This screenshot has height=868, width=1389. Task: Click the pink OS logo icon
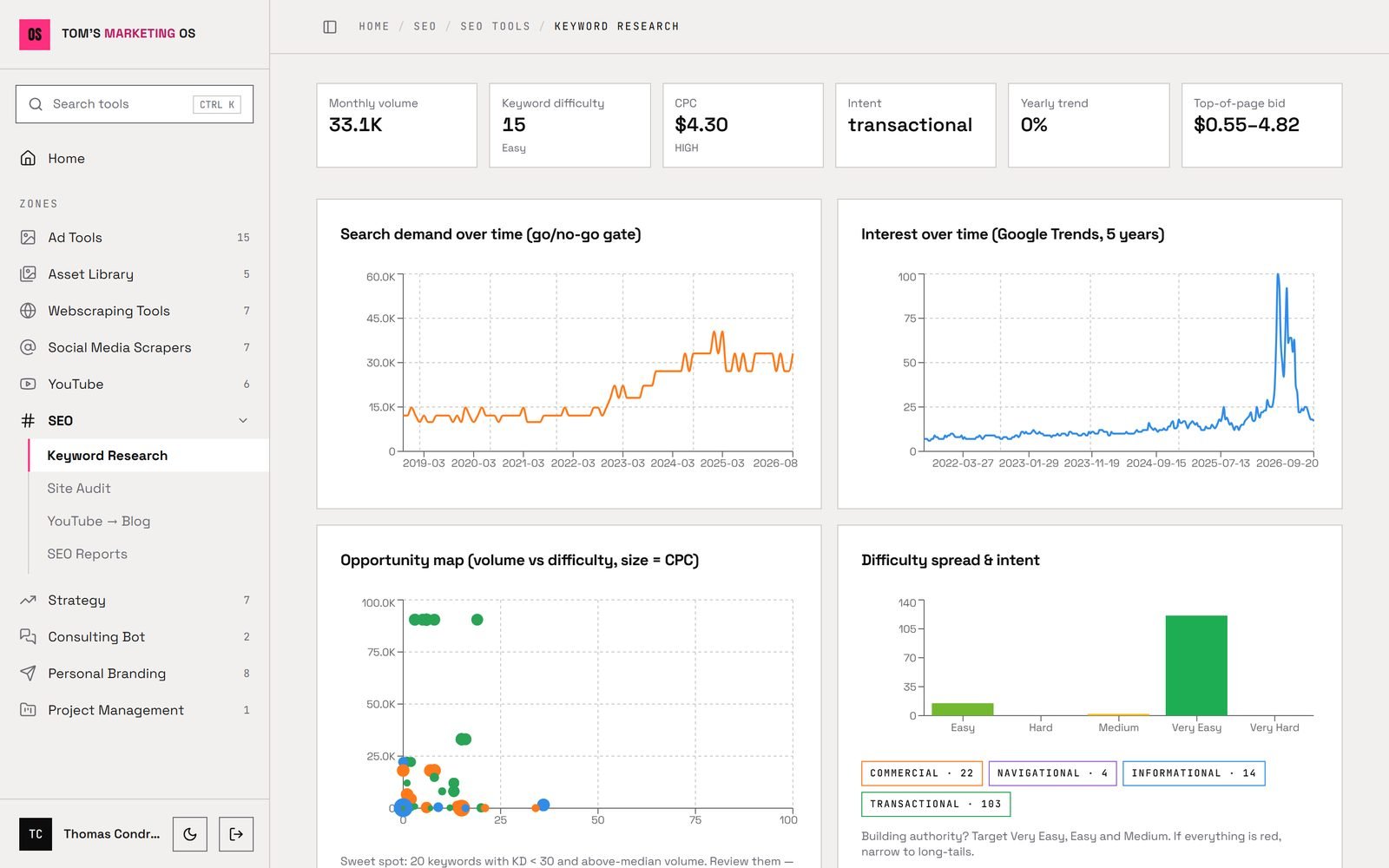(35, 34)
